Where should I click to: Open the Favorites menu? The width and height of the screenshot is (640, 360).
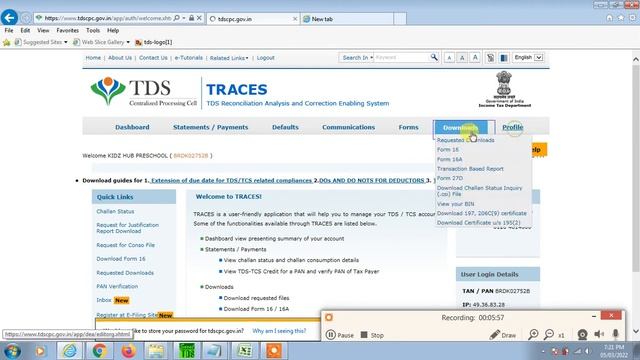click(x=68, y=30)
